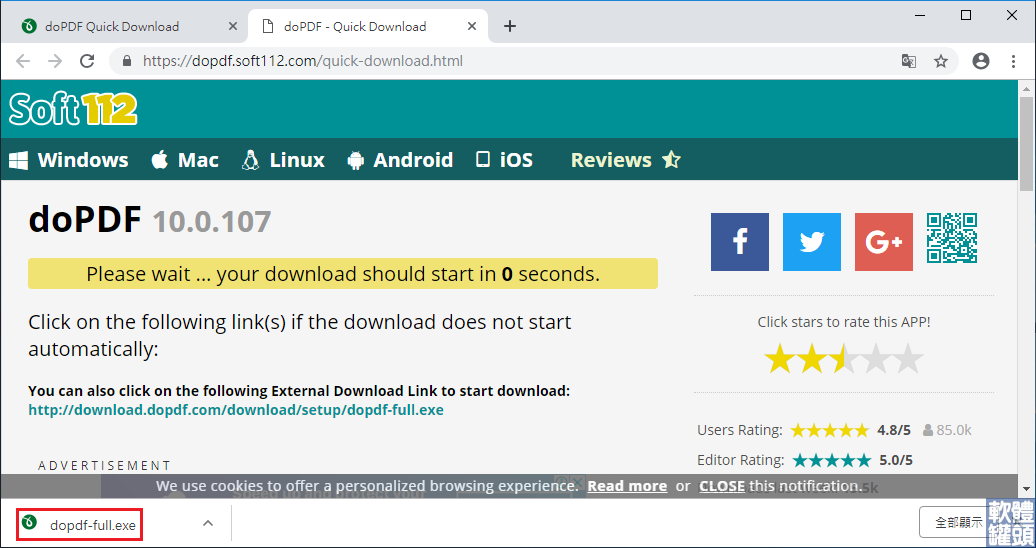Share on Facebook
The width and height of the screenshot is (1036, 548).
click(x=739, y=242)
